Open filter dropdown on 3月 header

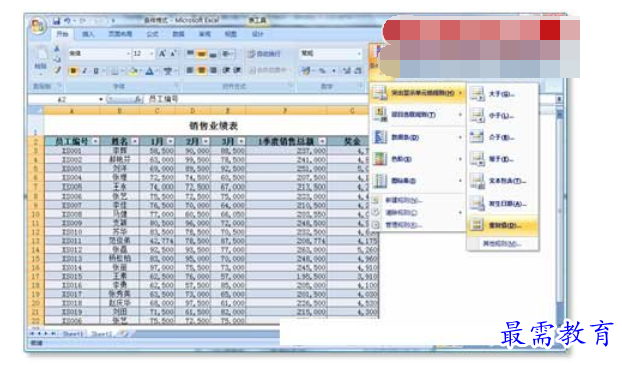241,141
